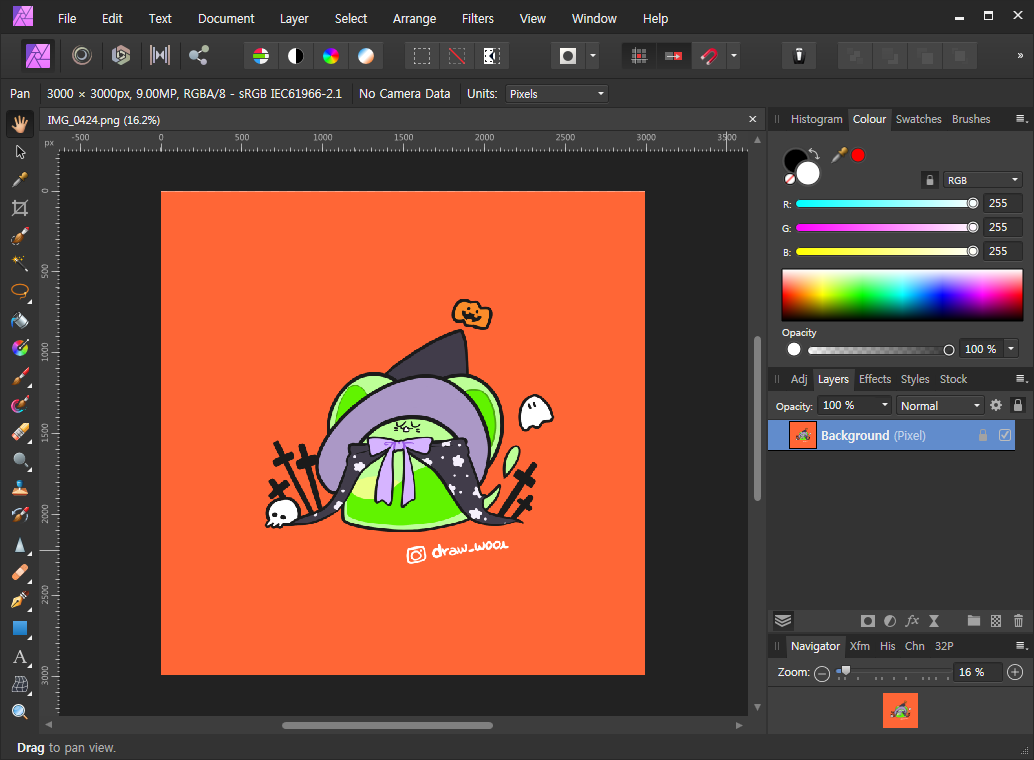Screen dimensions: 1034x760
Task: Switch to Liquify Persona
Action: click(82, 55)
